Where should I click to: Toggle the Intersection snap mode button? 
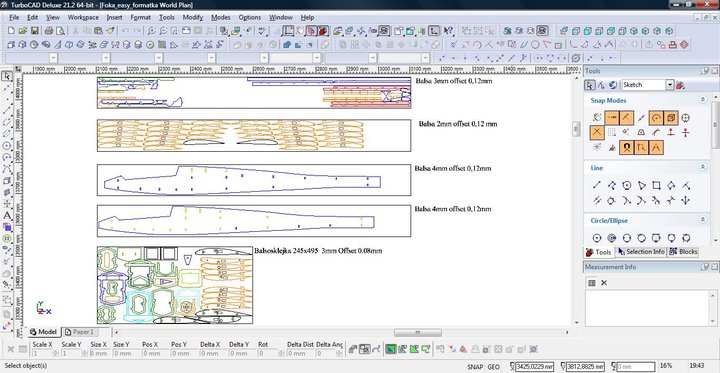click(x=596, y=133)
